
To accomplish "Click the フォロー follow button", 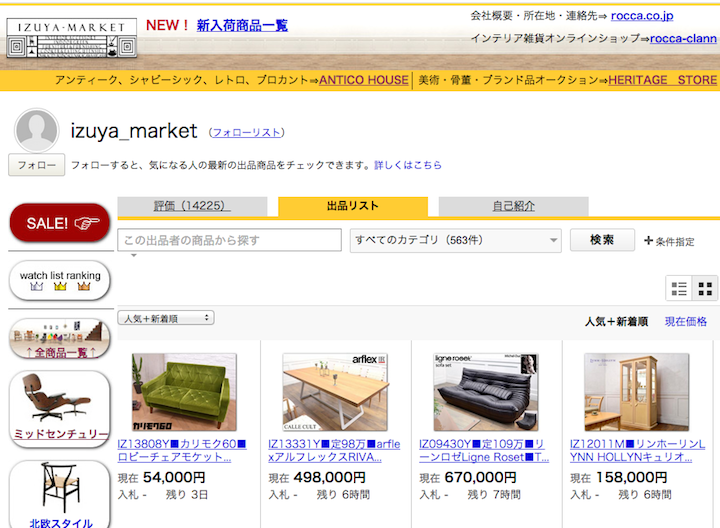I will 36,165.
